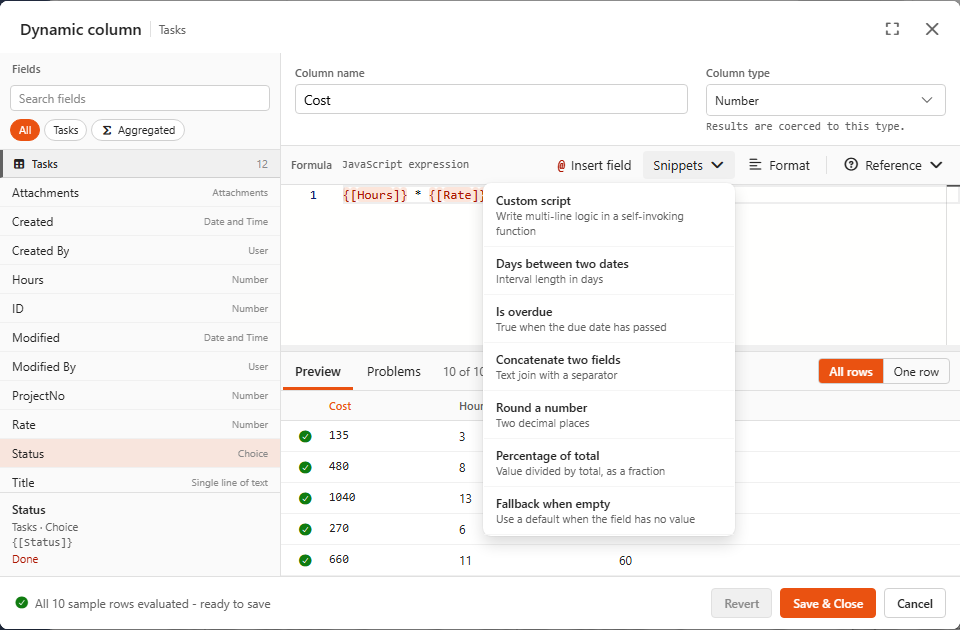Image resolution: width=960 pixels, height=630 pixels.
Task: Click the {[Hours]} token in formula
Action: (375, 195)
